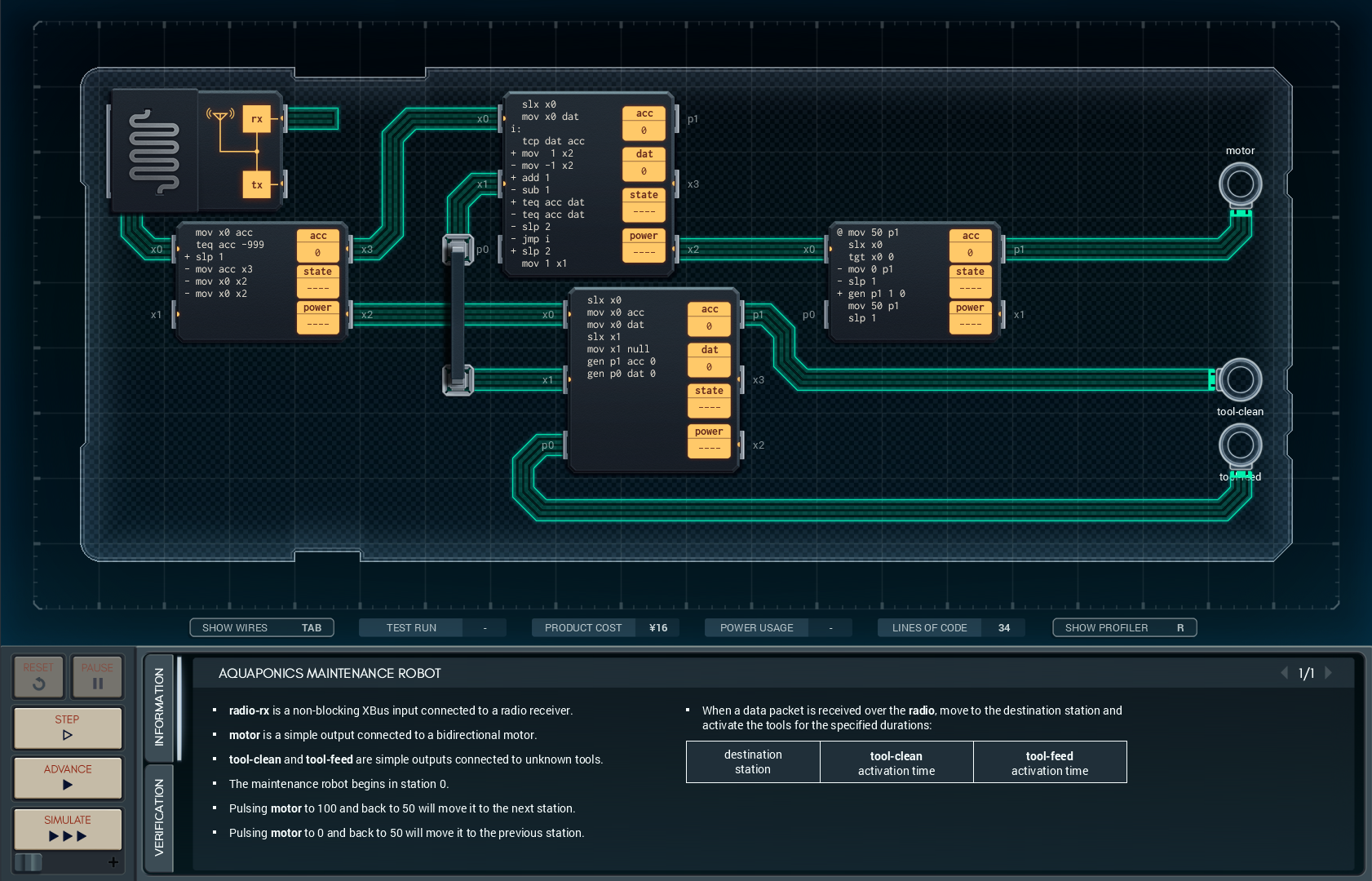1372x881 pixels.
Task: Select the tool-feed output pin
Action: coord(1240,445)
